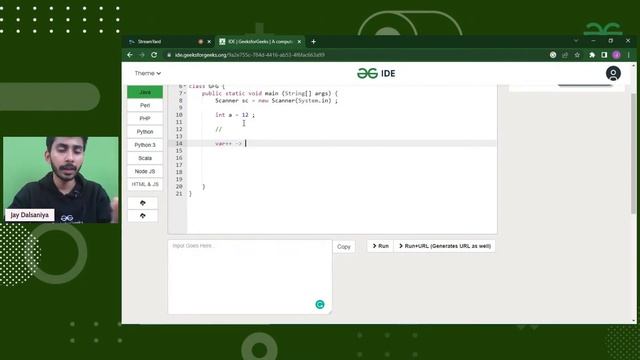Open the Chrome tab search chevron
This screenshot has width=640, height=360.
tap(576, 41)
